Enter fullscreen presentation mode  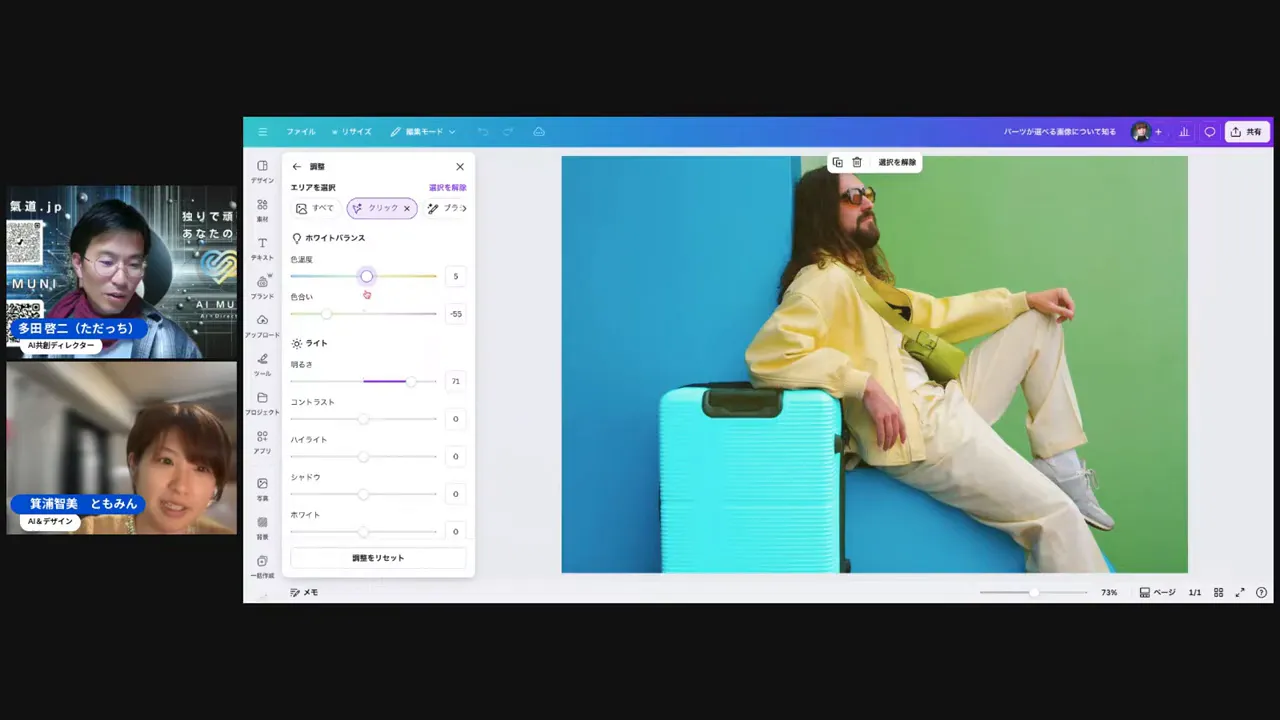pos(1240,593)
